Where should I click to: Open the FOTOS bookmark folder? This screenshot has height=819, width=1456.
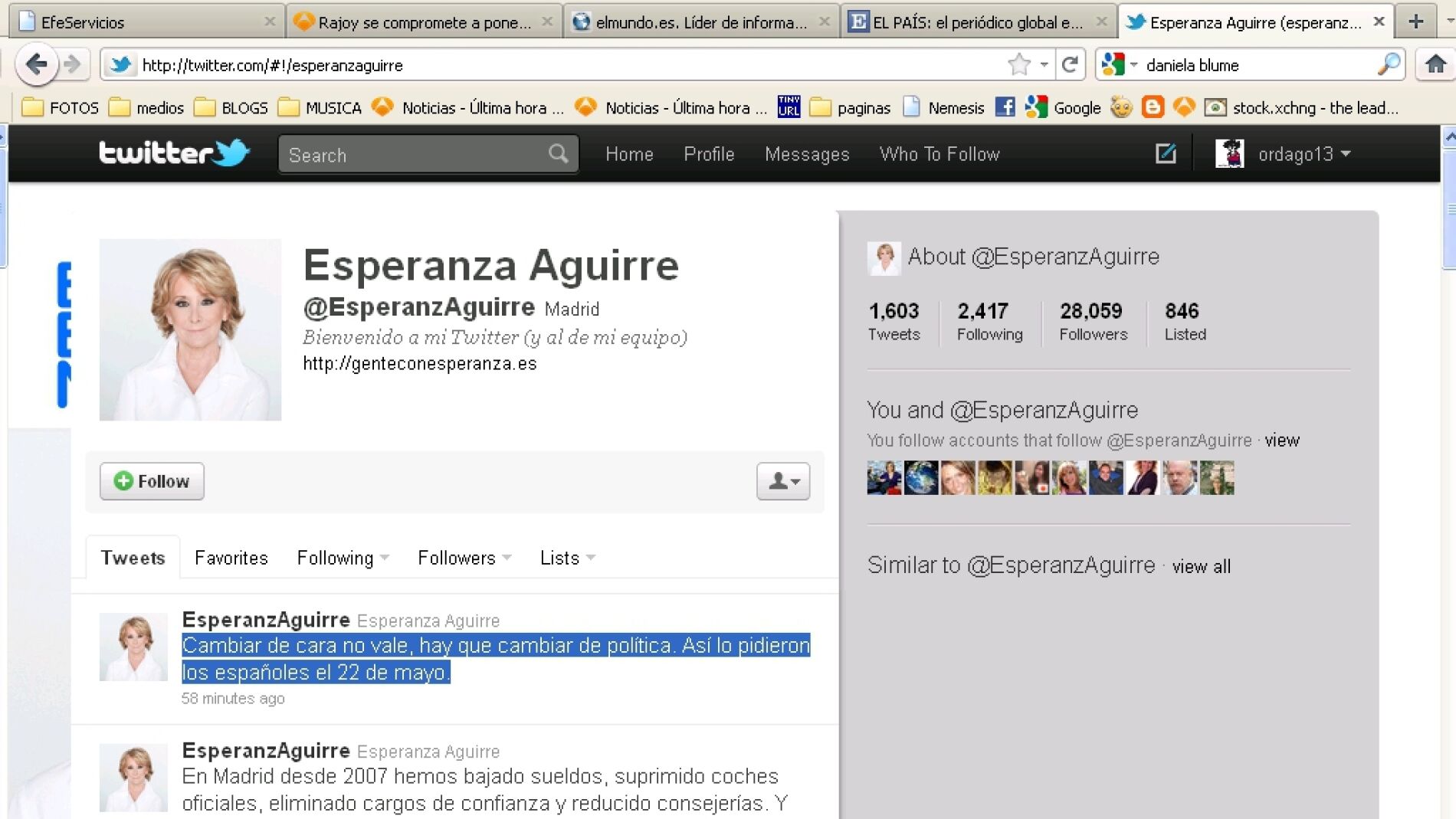pos(60,107)
